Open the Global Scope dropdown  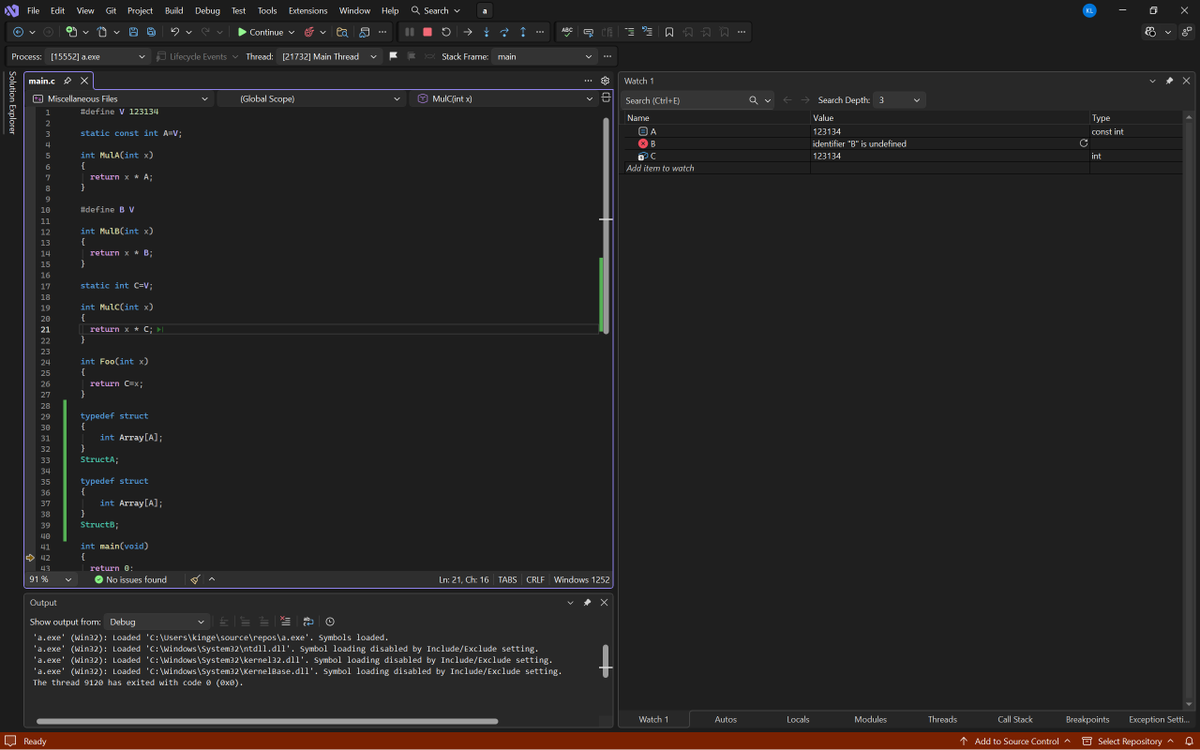(x=310, y=99)
